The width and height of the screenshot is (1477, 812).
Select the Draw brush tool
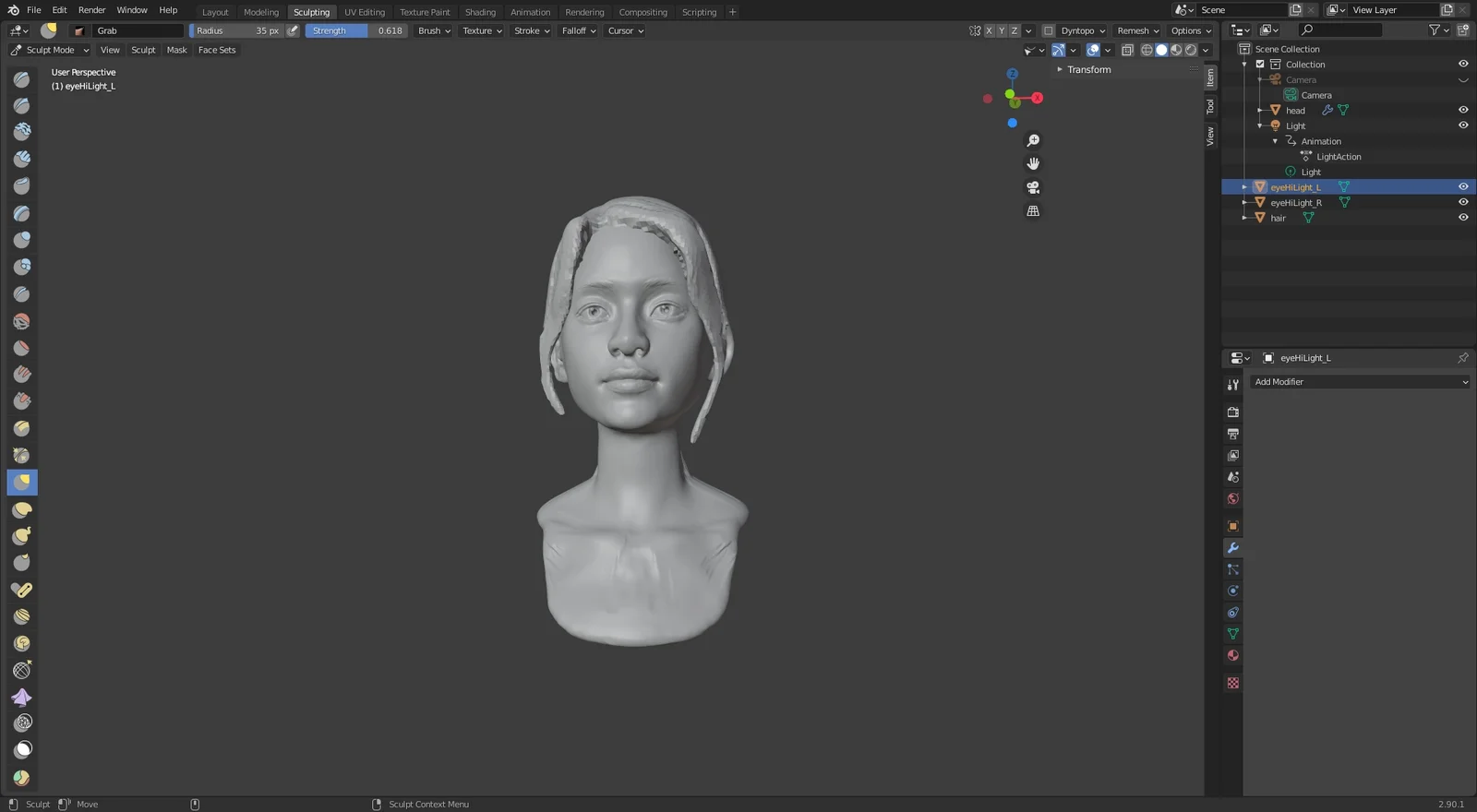[21, 79]
